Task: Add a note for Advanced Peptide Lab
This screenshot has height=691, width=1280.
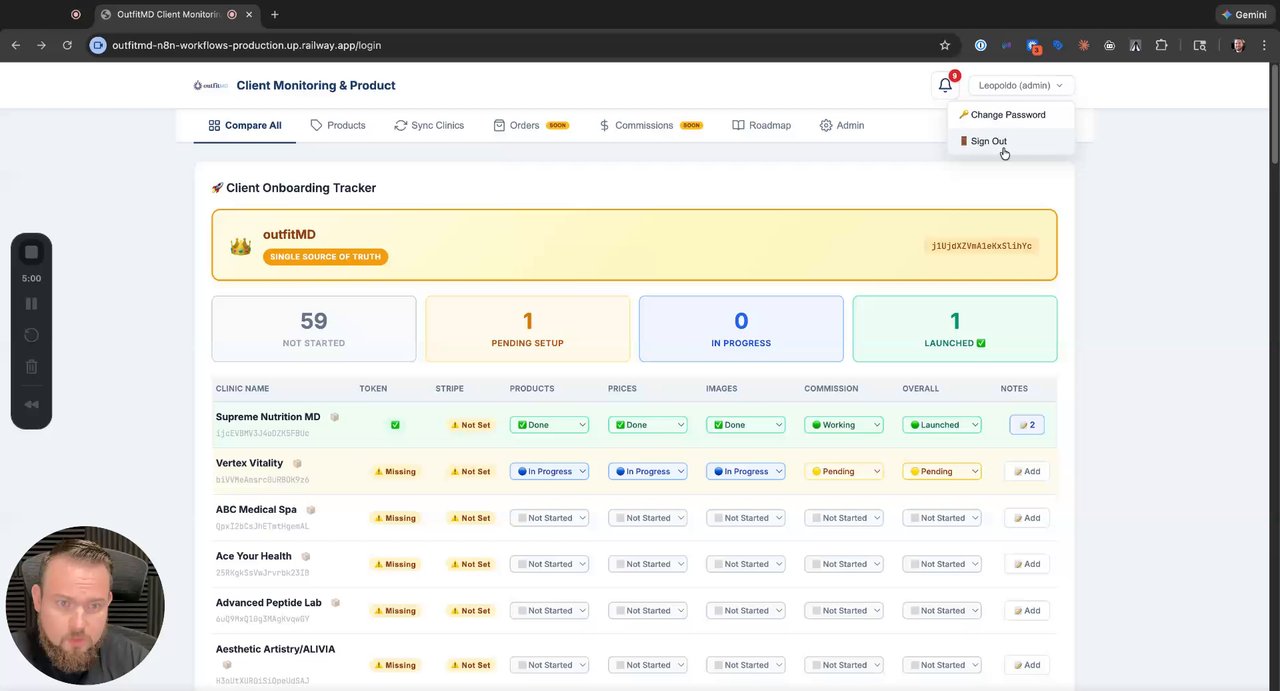Action: (x=1027, y=611)
